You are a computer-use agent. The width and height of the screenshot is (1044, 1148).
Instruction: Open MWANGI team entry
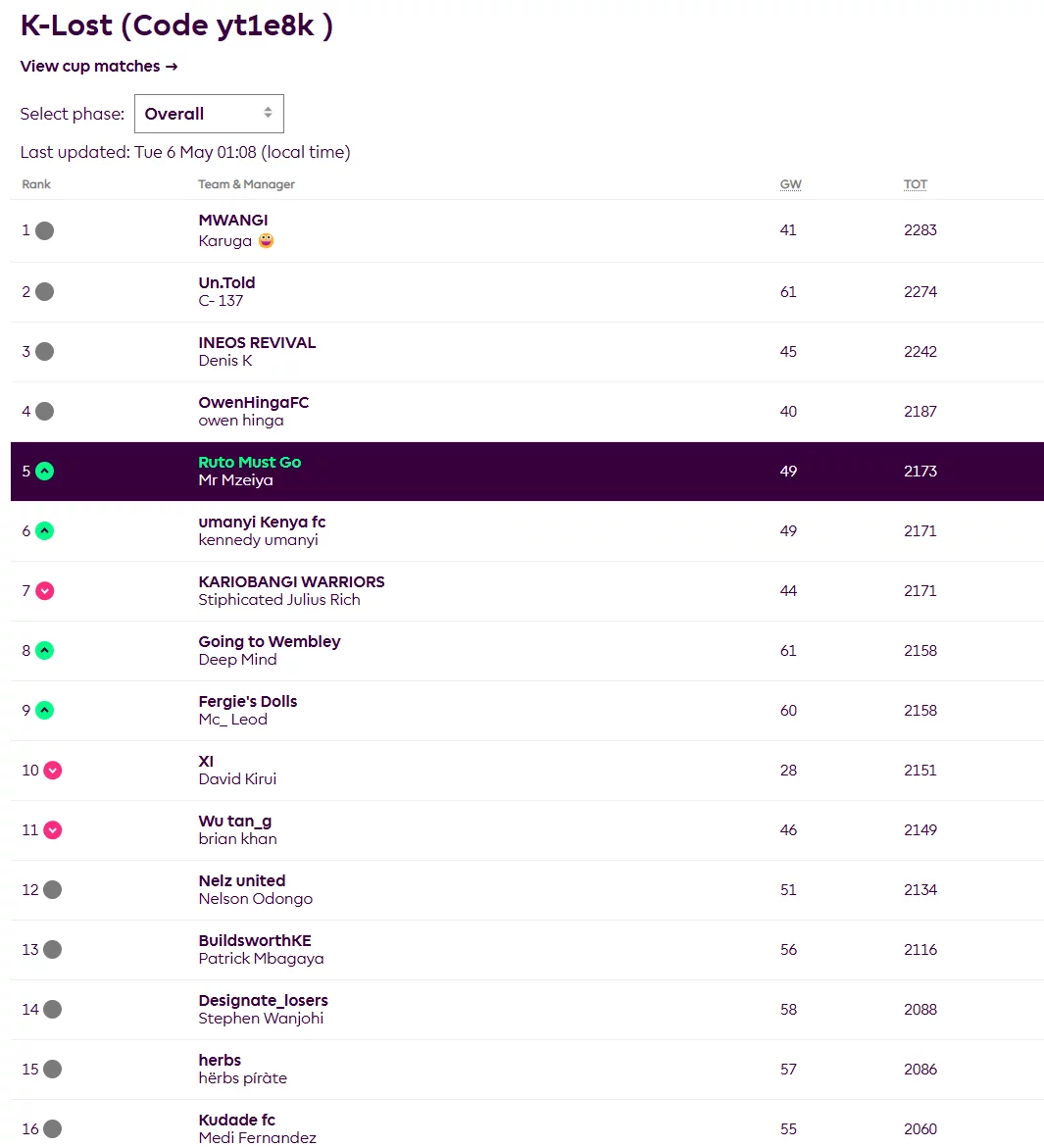click(x=233, y=221)
